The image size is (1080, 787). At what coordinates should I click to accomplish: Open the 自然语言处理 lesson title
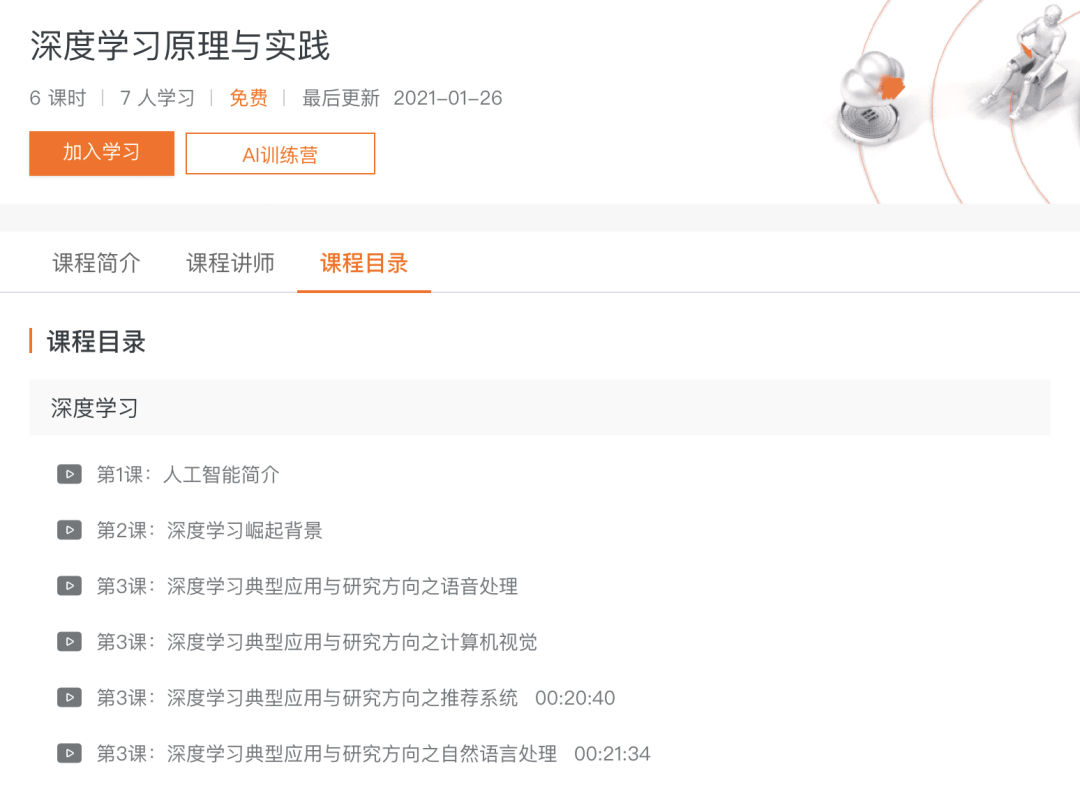326,753
